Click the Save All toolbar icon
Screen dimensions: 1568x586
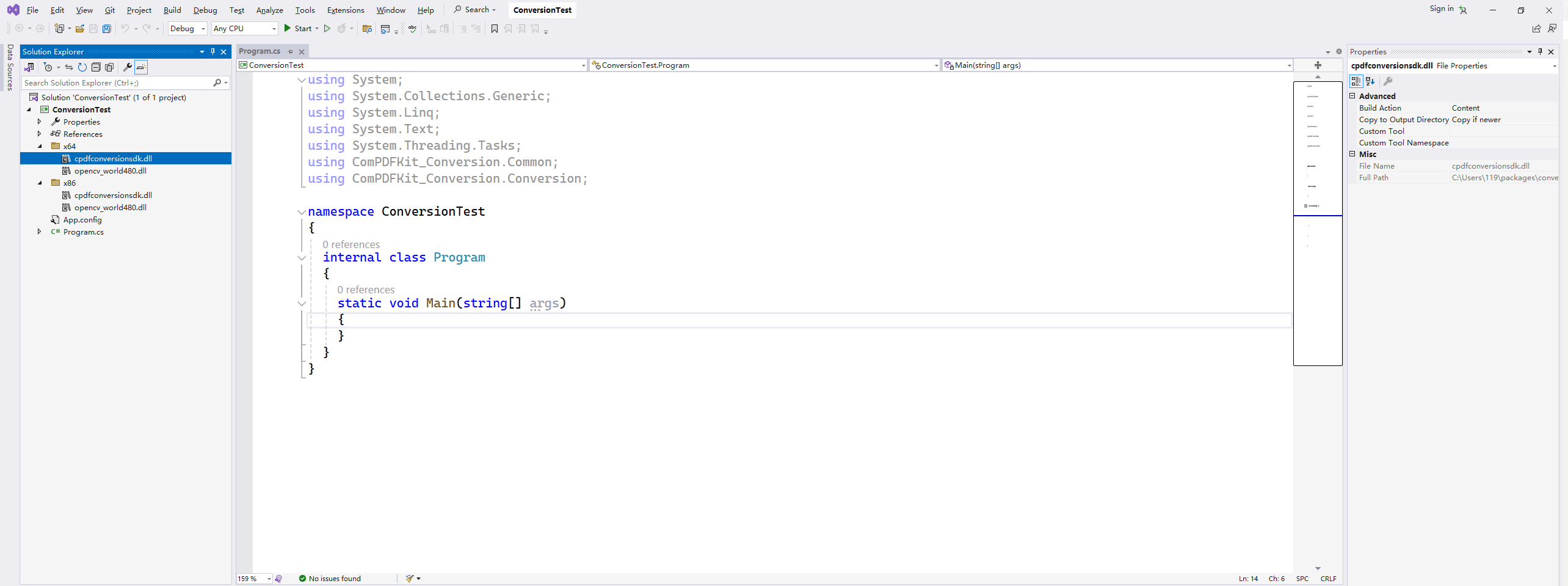tap(107, 29)
